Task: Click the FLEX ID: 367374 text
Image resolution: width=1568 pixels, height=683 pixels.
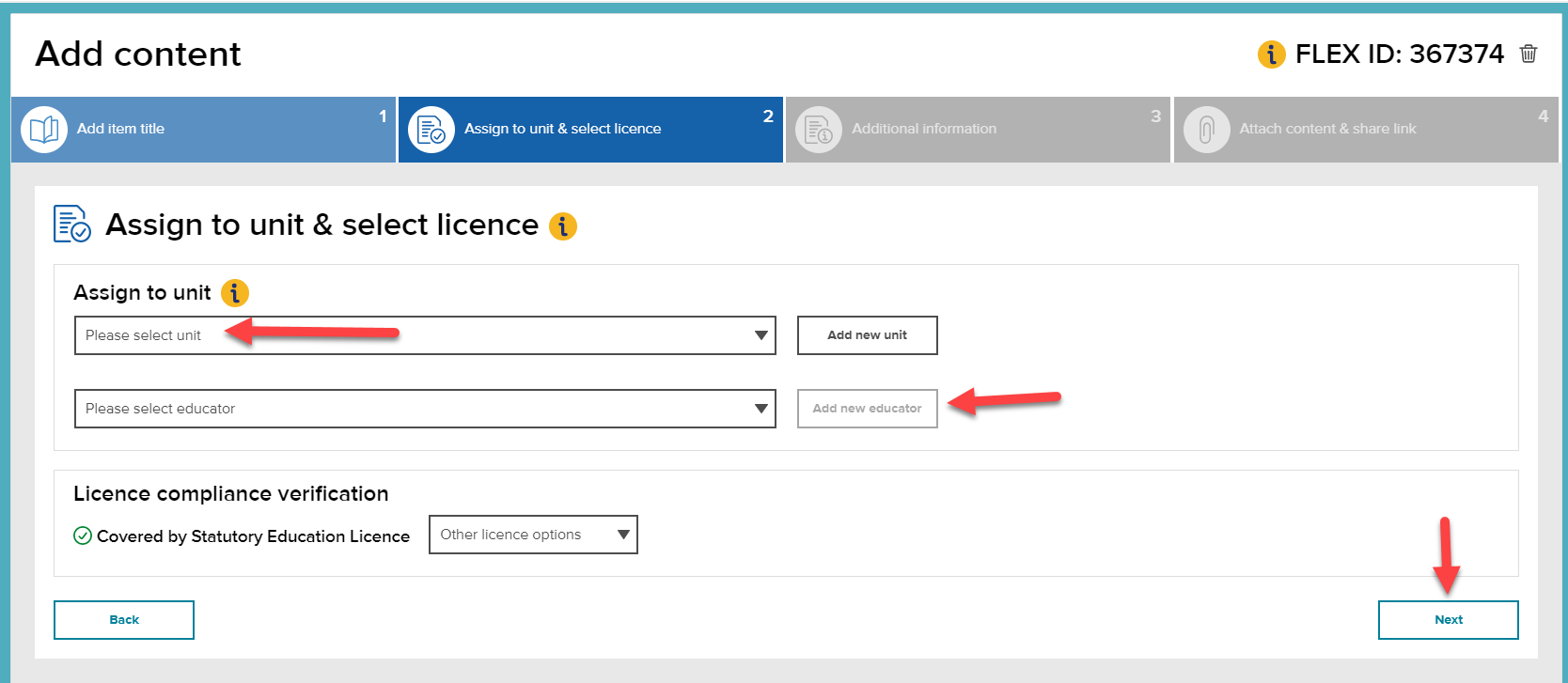Action: pos(1400,54)
